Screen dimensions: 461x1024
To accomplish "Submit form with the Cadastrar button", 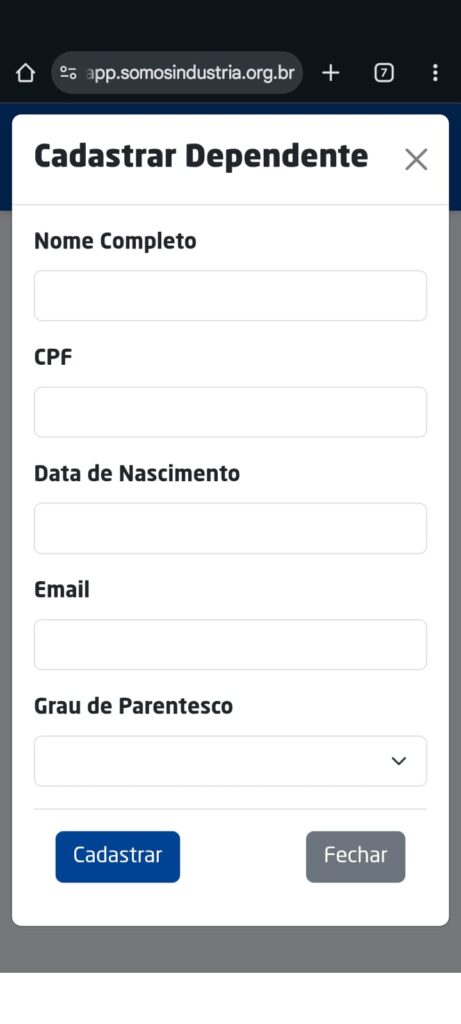I will pos(118,856).
